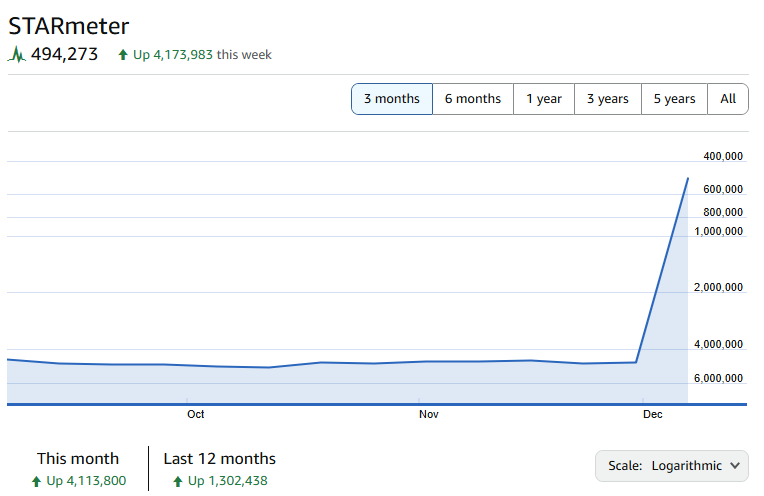Image resolution: width=764 pixels, height=496 pixels.
Task: Click the 'This month' label
Action: (78, 458)
